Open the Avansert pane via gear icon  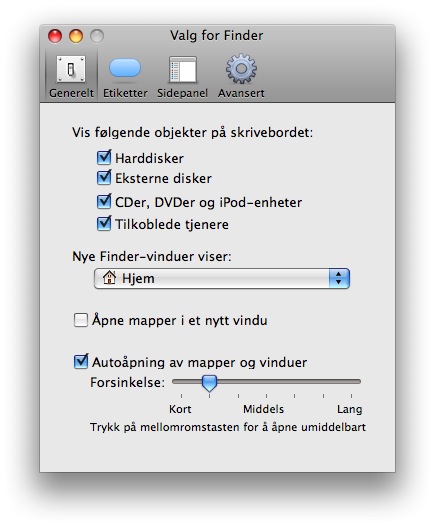click(x=241, y=69)
